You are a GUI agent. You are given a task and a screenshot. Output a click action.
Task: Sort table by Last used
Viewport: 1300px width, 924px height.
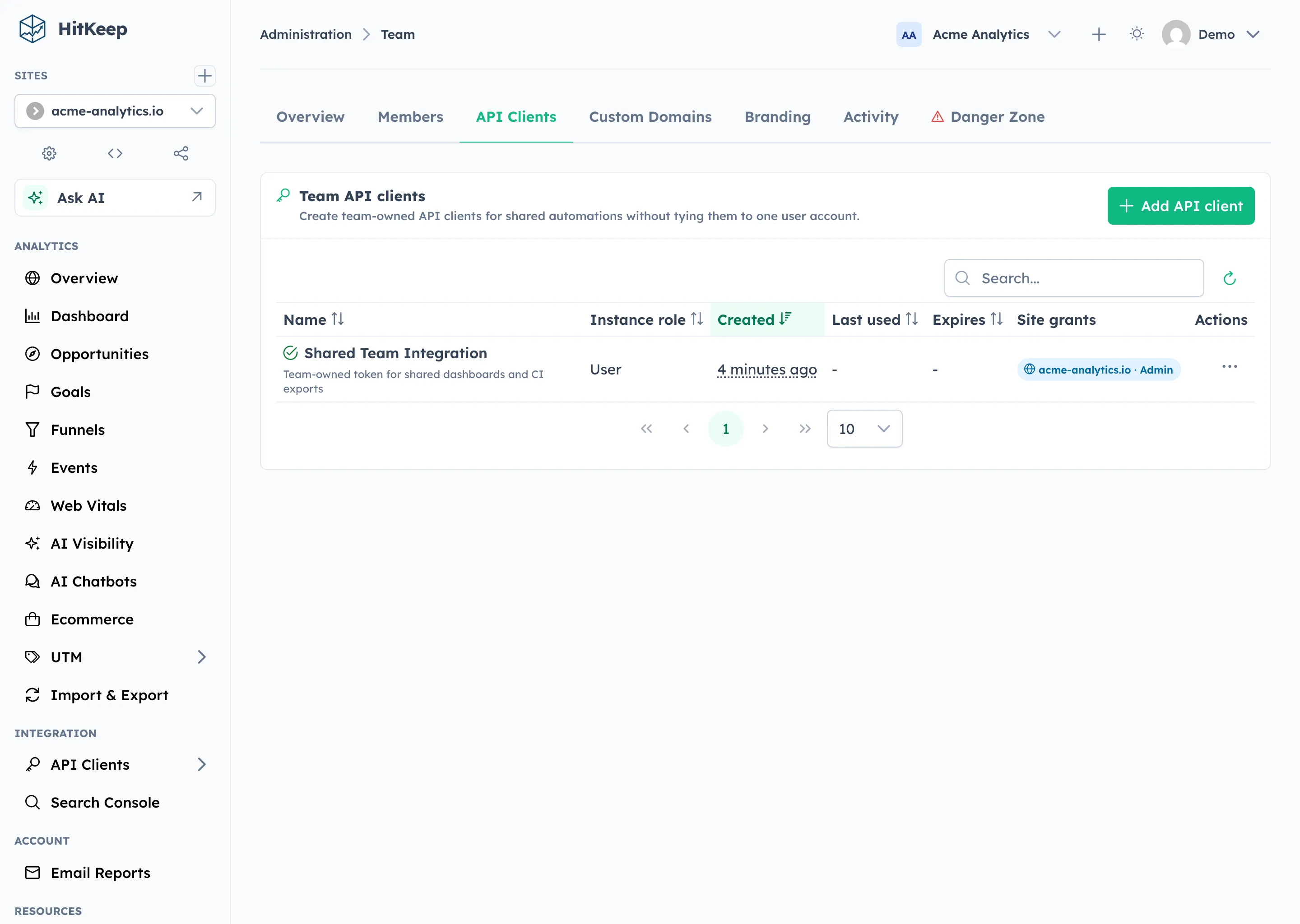point(875,320)
